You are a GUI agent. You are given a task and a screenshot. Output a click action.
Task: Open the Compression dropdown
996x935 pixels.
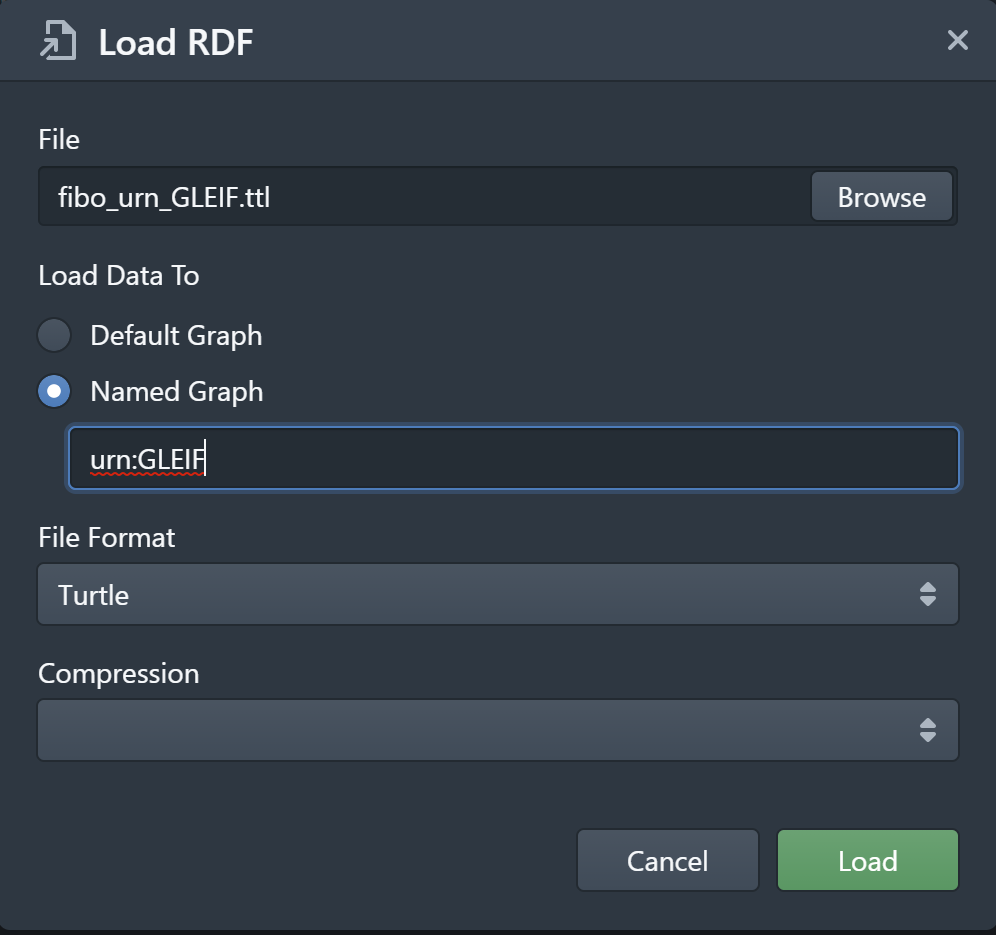(497, 730)
